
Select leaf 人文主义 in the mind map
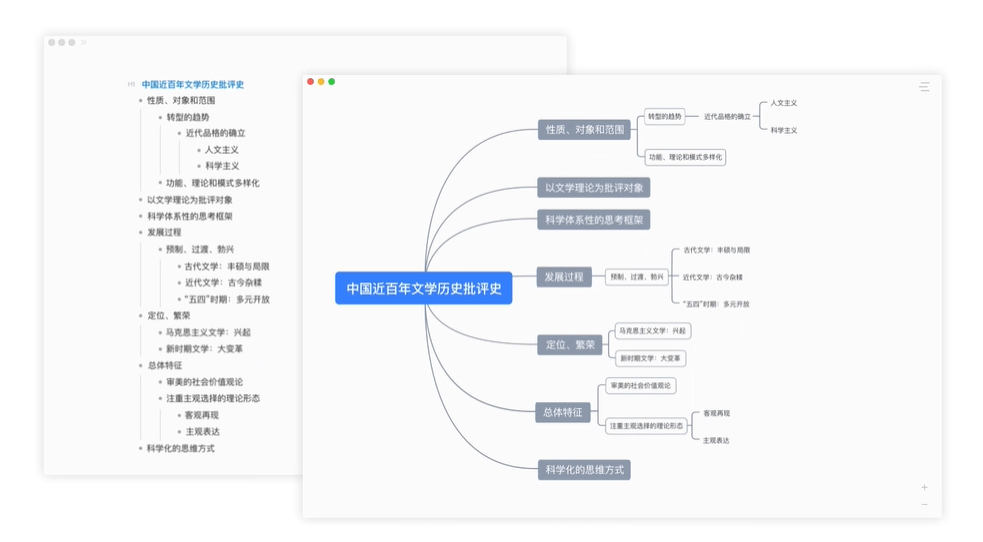coord(784,103)
